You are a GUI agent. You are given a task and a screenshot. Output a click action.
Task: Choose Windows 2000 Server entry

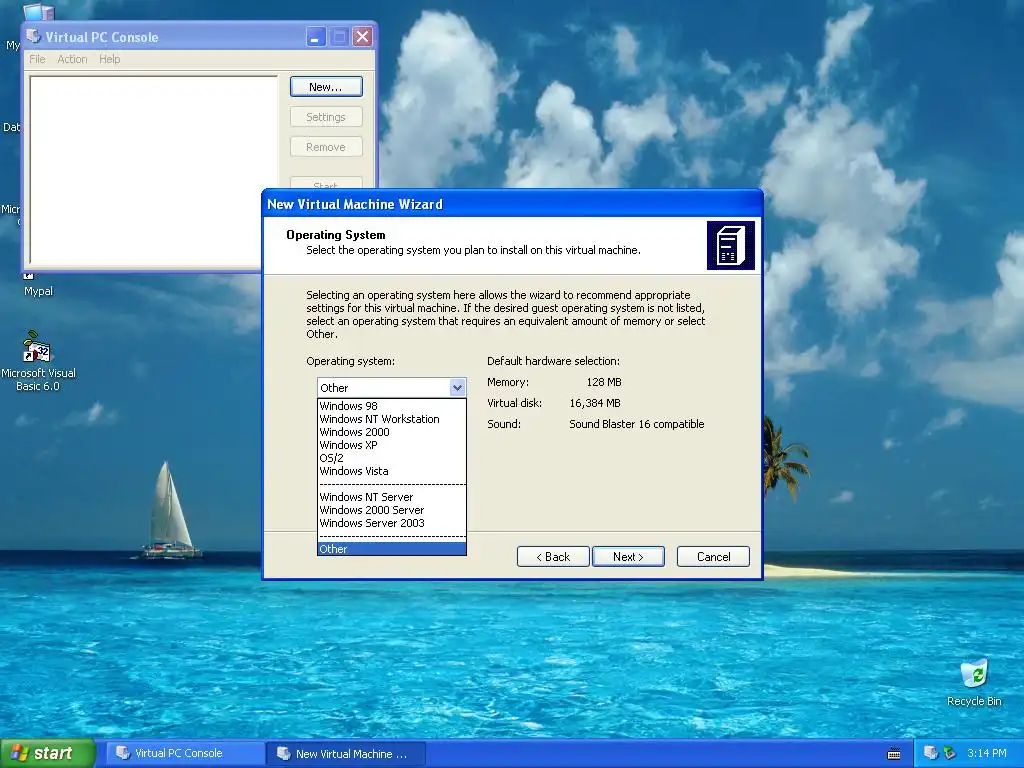tap(391, 510)
